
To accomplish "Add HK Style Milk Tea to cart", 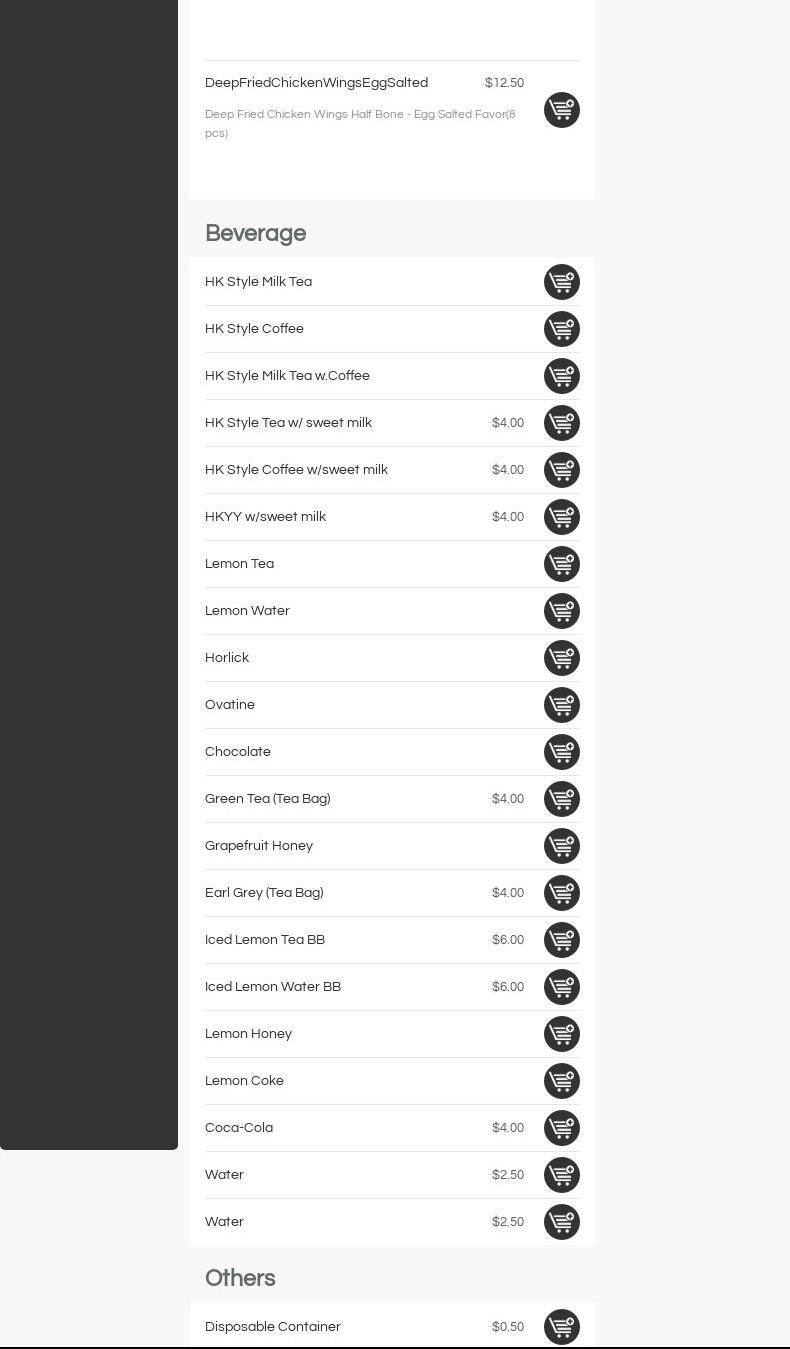I will tap(561, 282).
